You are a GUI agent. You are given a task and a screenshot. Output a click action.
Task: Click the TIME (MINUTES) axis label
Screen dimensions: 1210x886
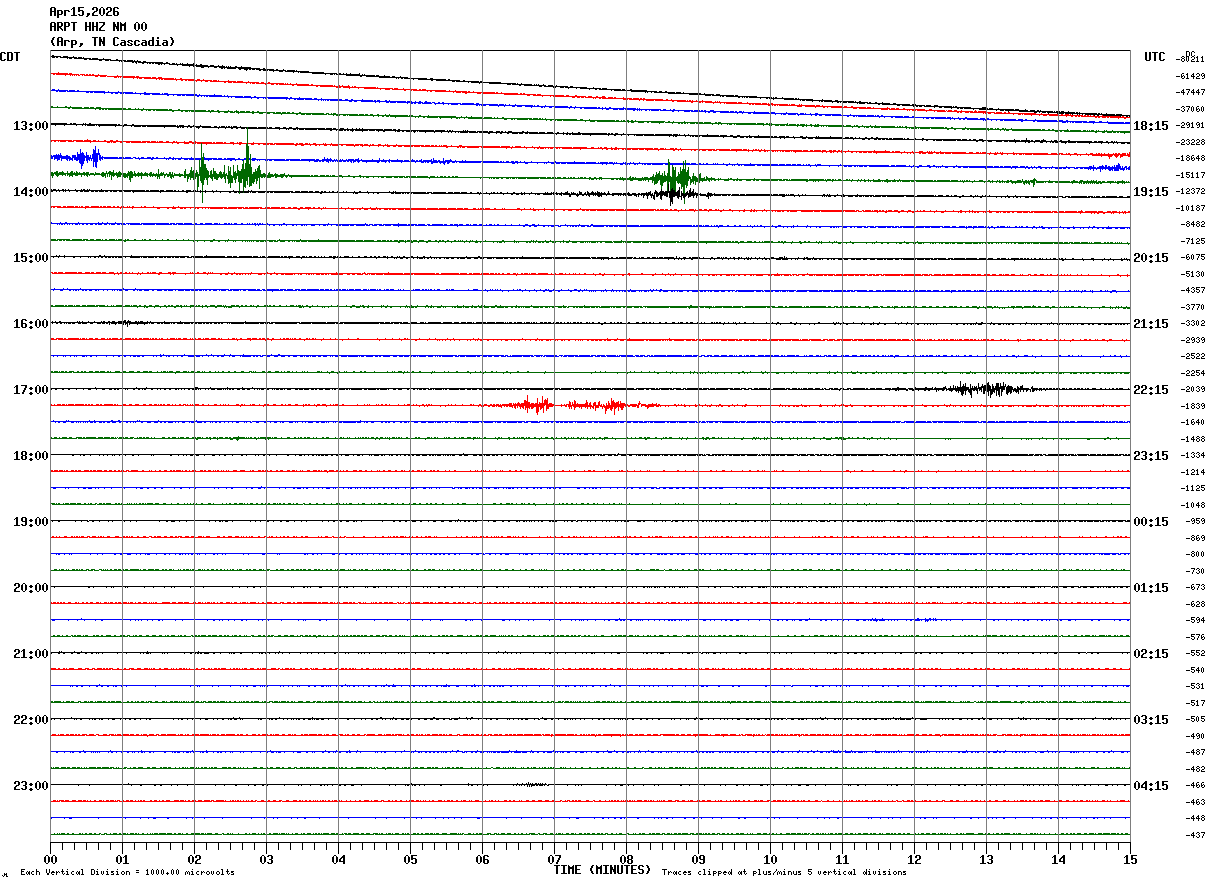click(x=602, y=870)
